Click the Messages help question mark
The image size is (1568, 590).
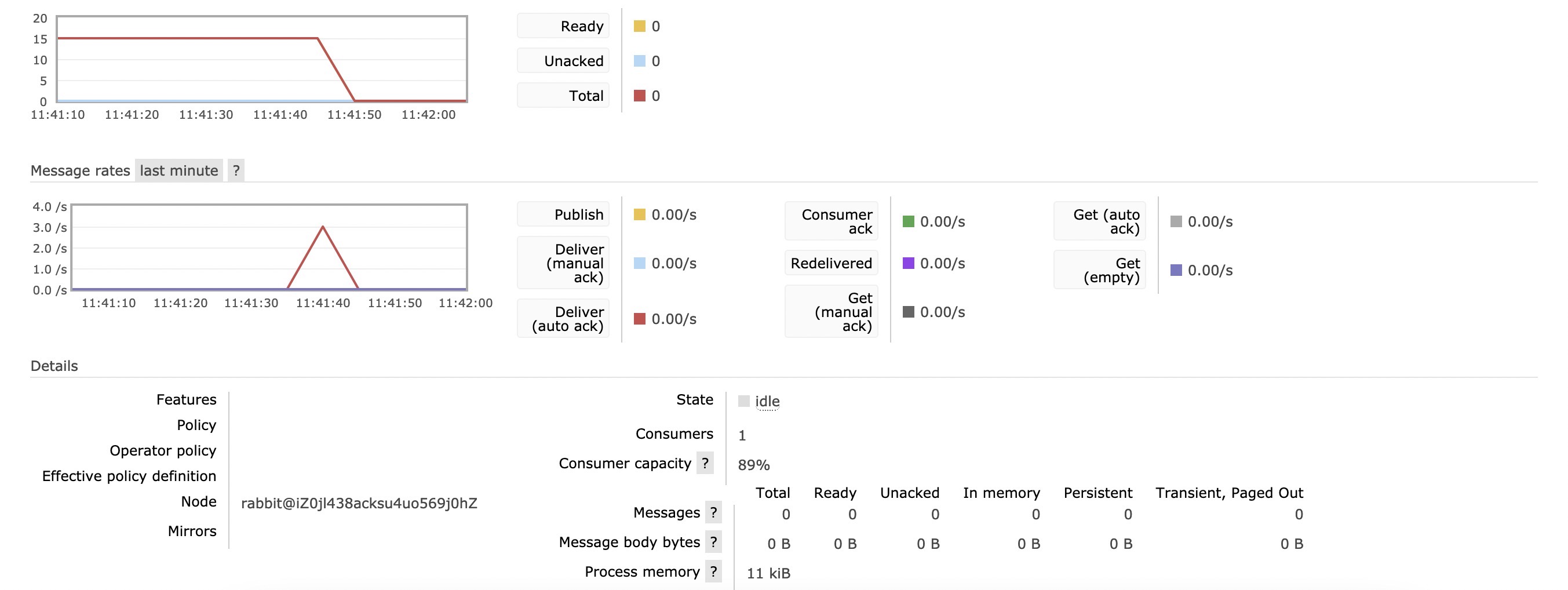point(713,513)
